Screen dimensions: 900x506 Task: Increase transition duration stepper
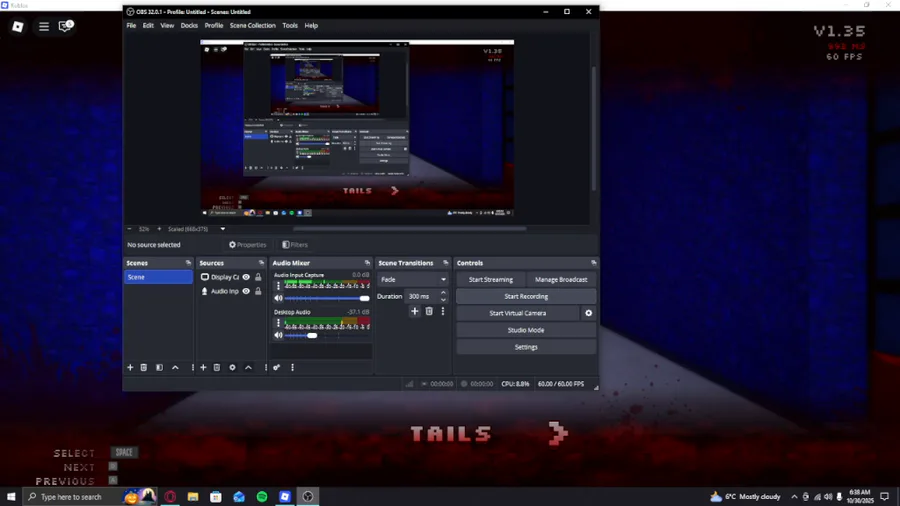443,293
